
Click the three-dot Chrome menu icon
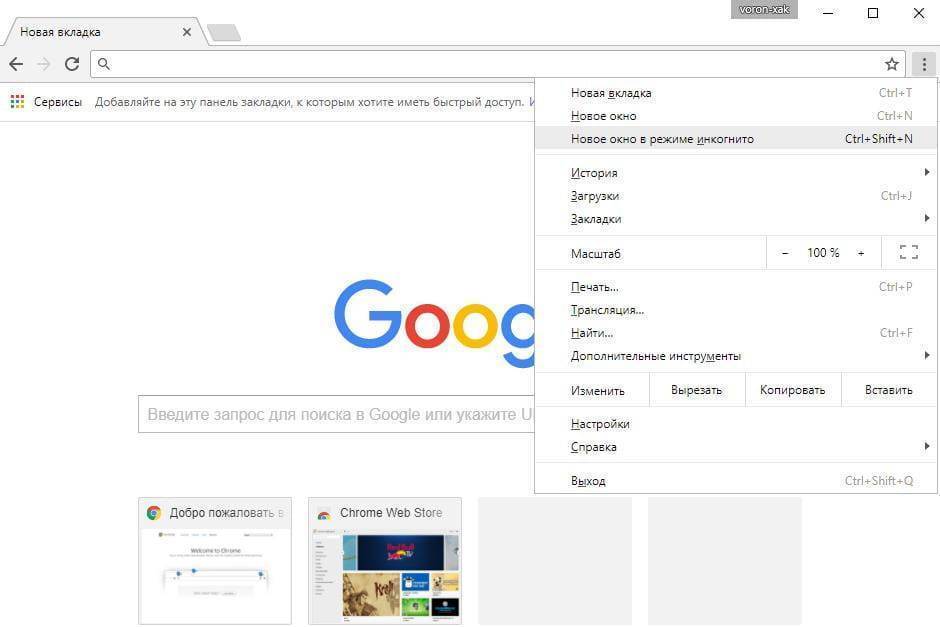point(924,64)
